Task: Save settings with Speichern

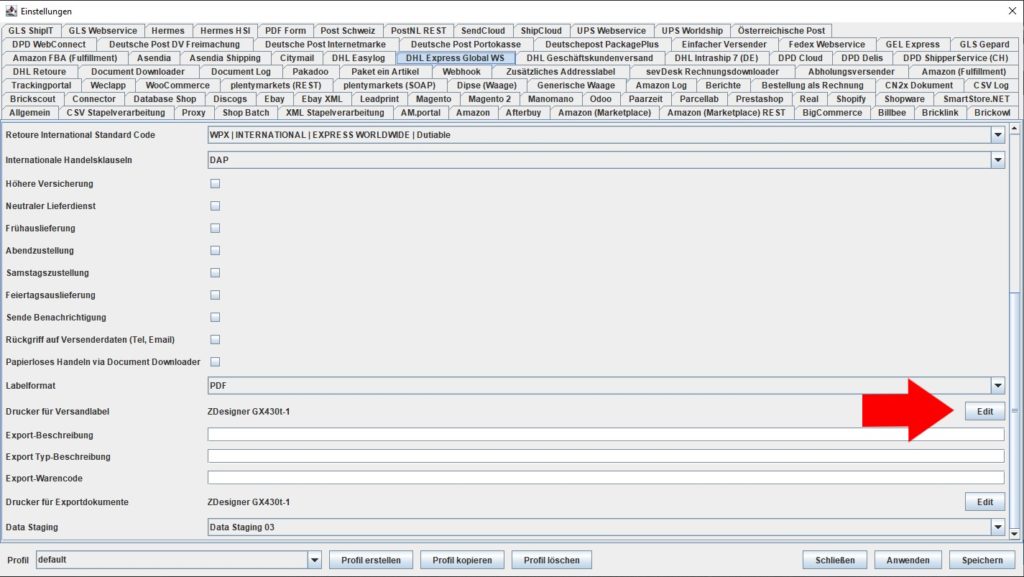Action: pyautogui.click(x=982, y=560)
